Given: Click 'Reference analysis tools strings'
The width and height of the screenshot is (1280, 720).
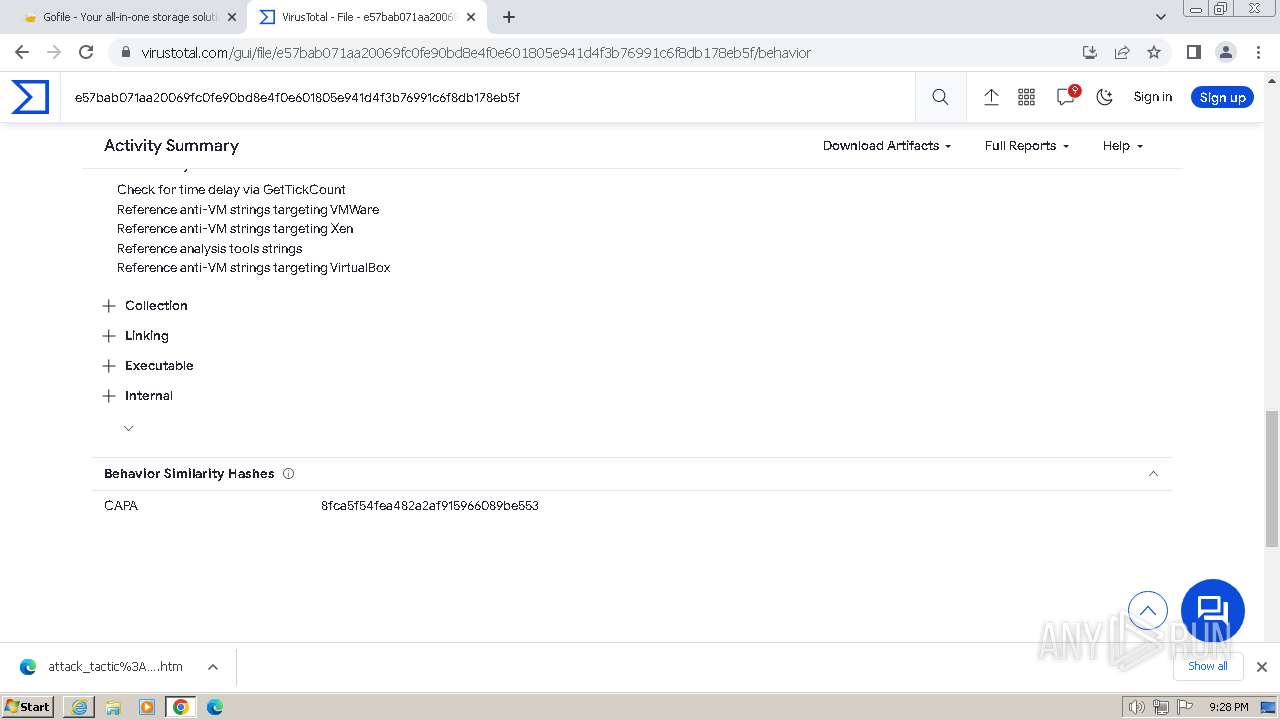Looking at the screenshot, I should tap(209, 249).
